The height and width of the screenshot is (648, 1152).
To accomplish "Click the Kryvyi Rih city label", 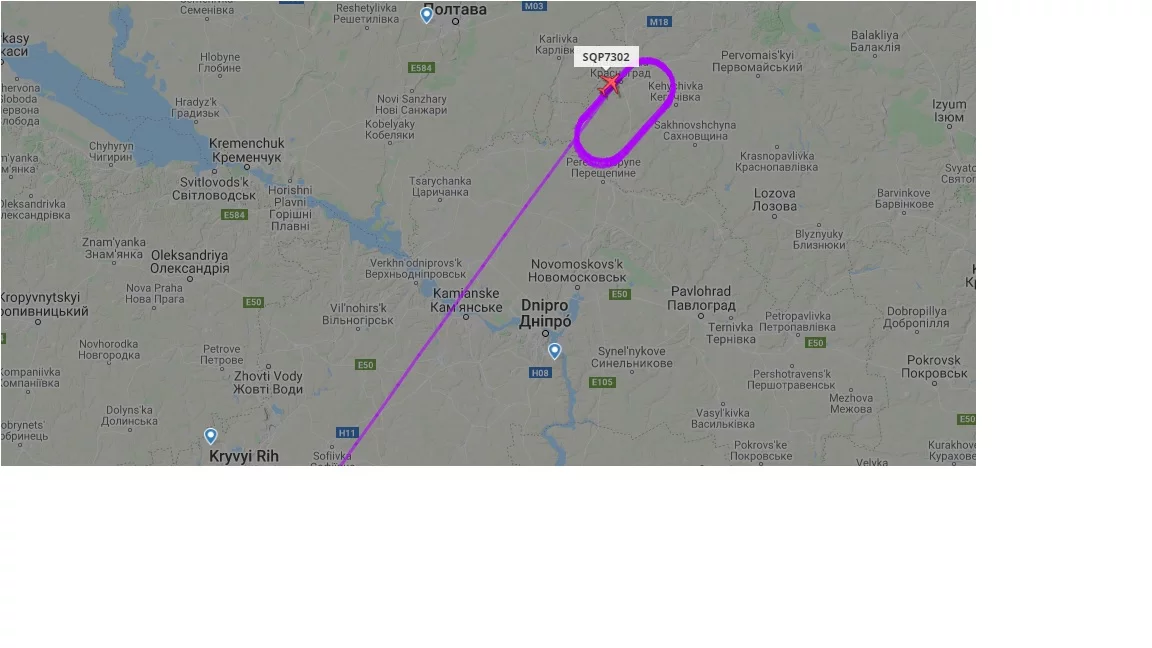I will click(x=244, y=456).
